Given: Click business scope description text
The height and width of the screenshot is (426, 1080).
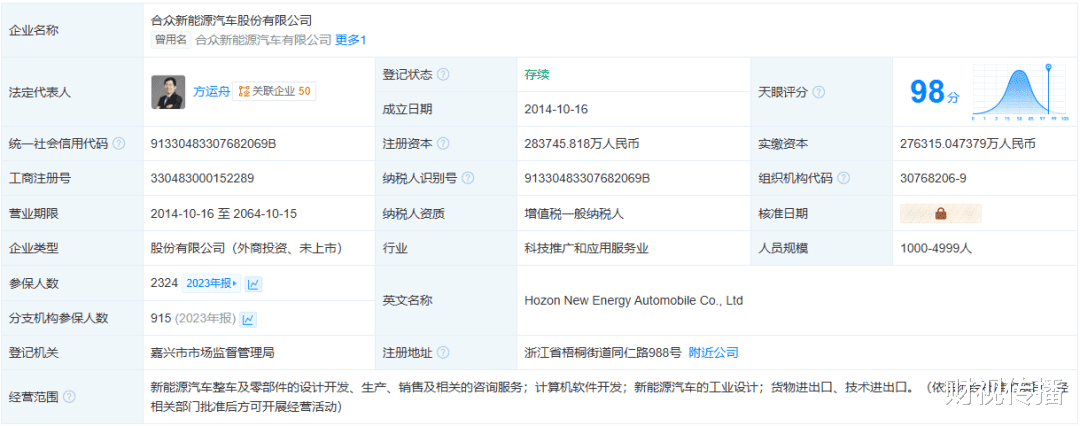Looking at the screenshot, I should point(610,397).
